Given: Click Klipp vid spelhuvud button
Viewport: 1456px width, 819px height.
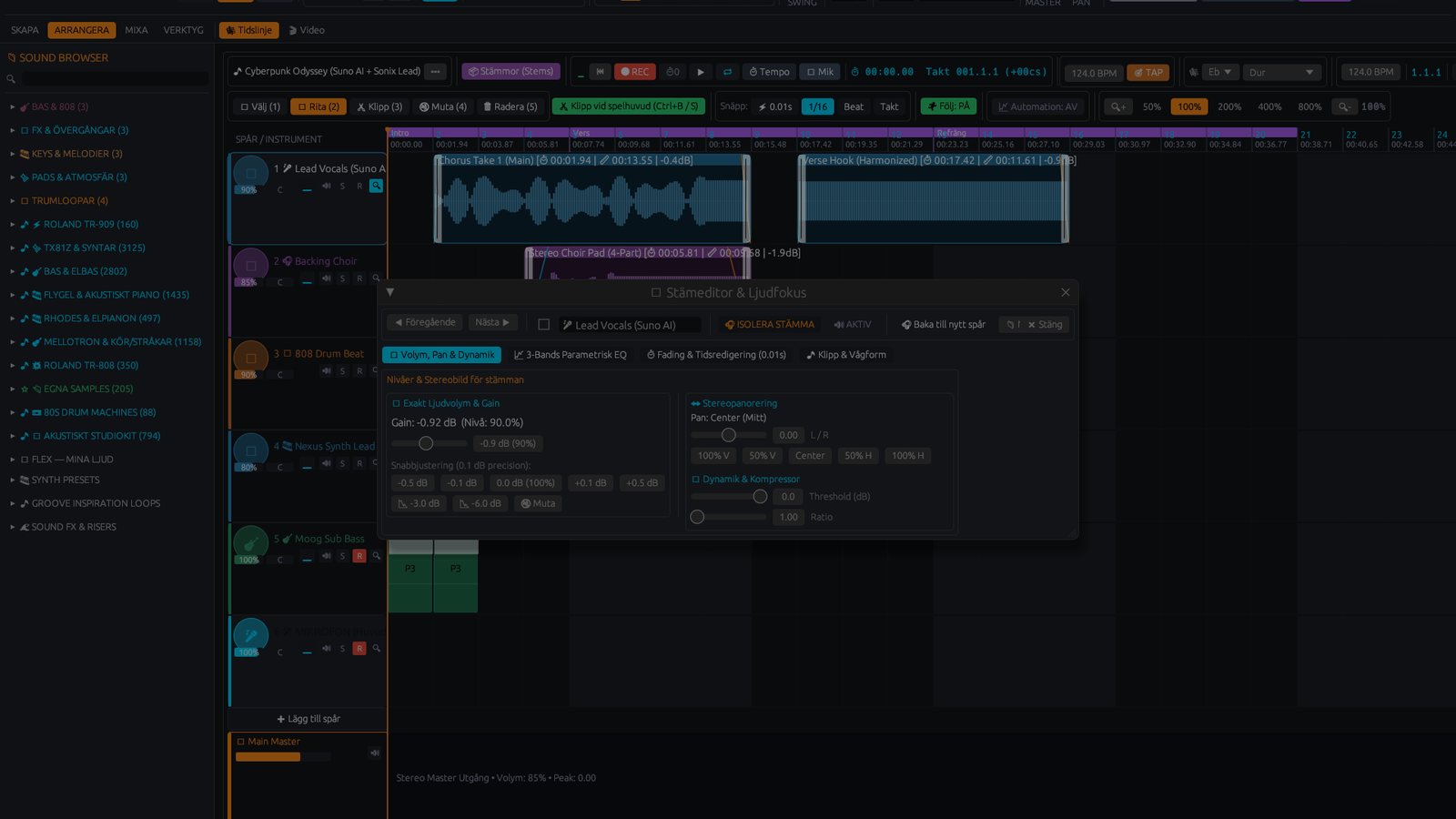Looking at the screenshot, I should point(629,106).
